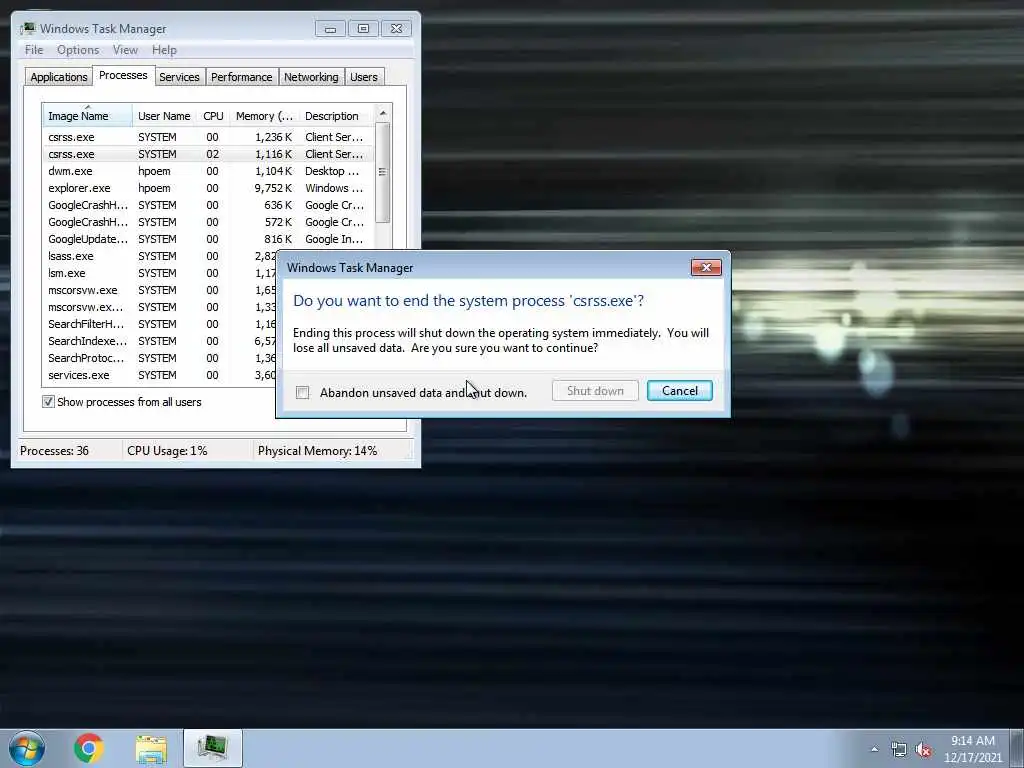The height and width of the screenshot is (768, 1024).
Task: Open Windows Explorer taskbar icon
Action: pyautogui.click(x=152, y=749)
